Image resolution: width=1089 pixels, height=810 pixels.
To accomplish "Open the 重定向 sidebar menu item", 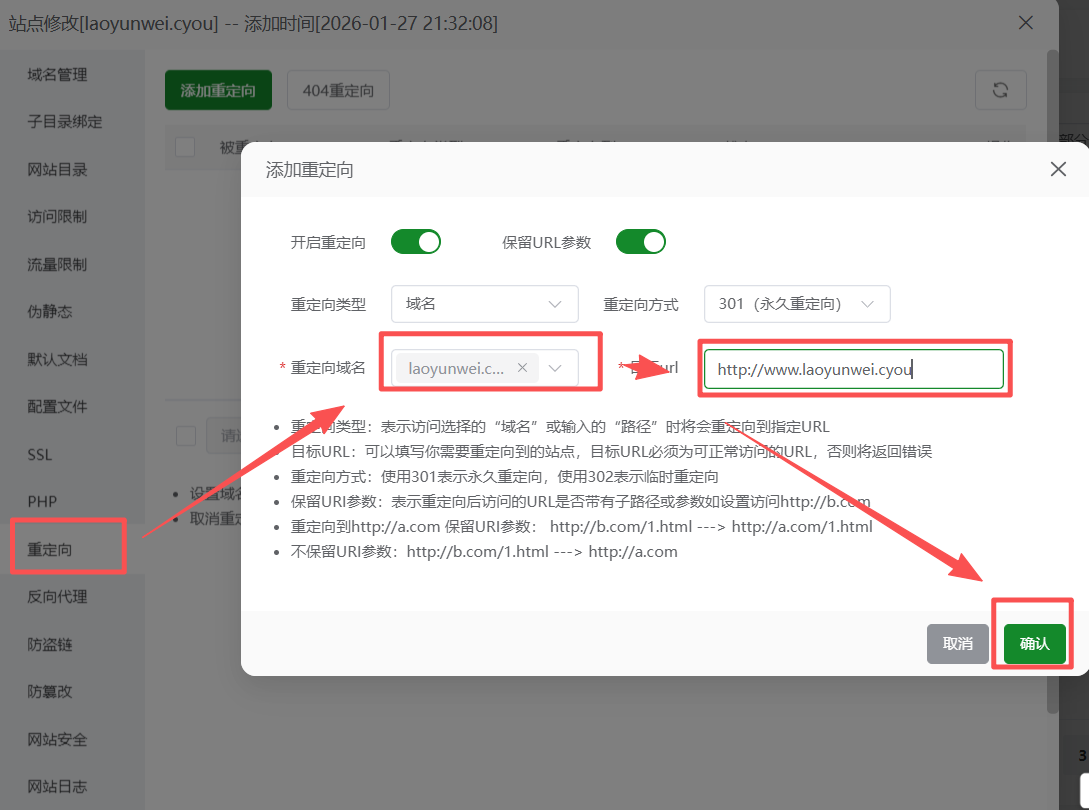I will [x=50, y=549].
